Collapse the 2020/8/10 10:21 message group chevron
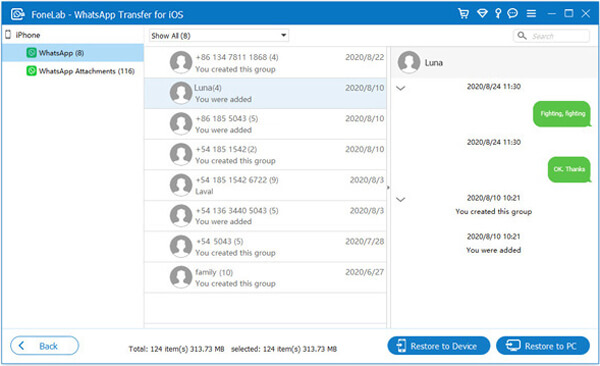 tap(400, 199)
